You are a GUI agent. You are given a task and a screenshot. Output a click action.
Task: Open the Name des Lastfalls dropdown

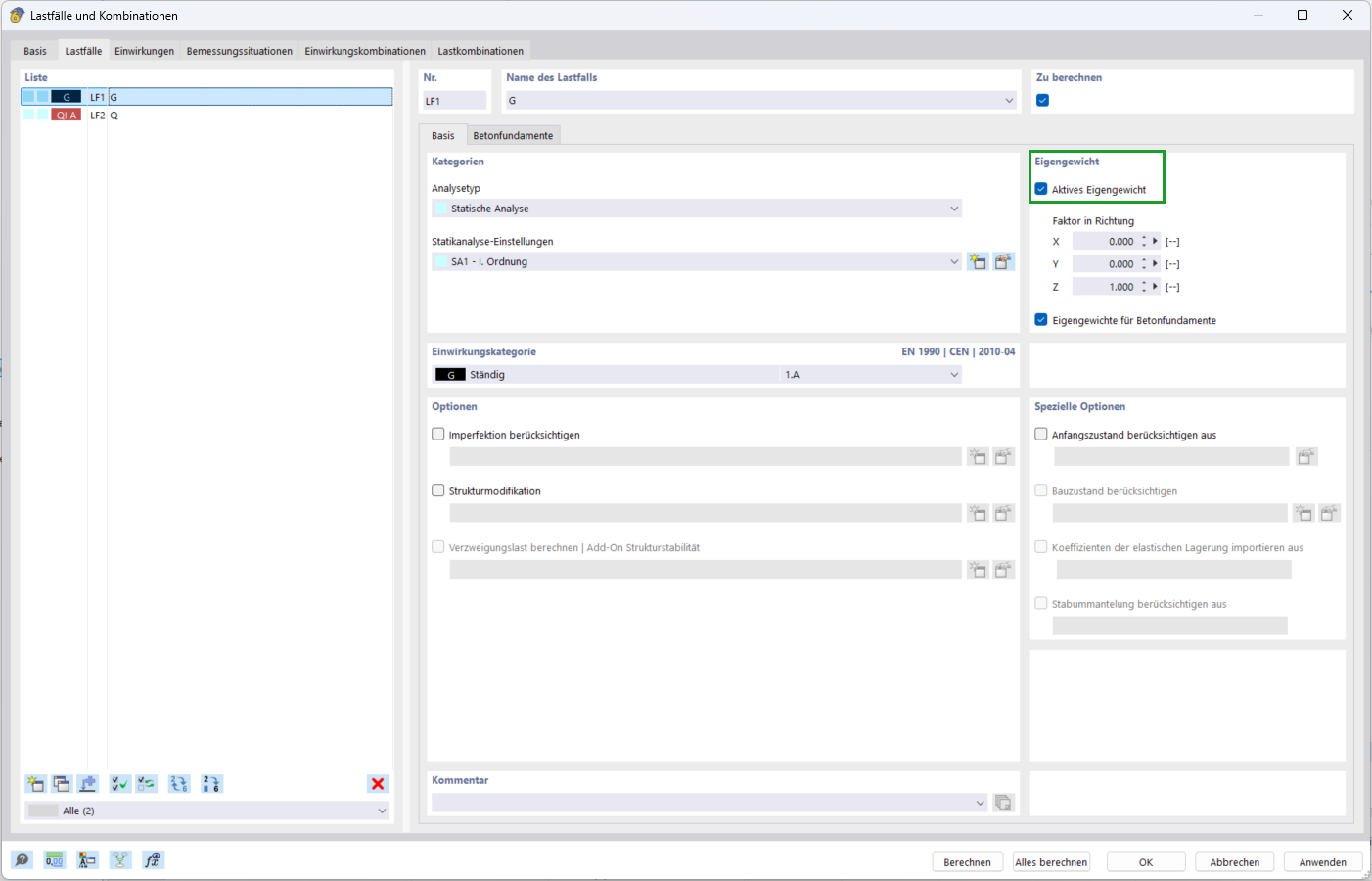(1010, 100)
